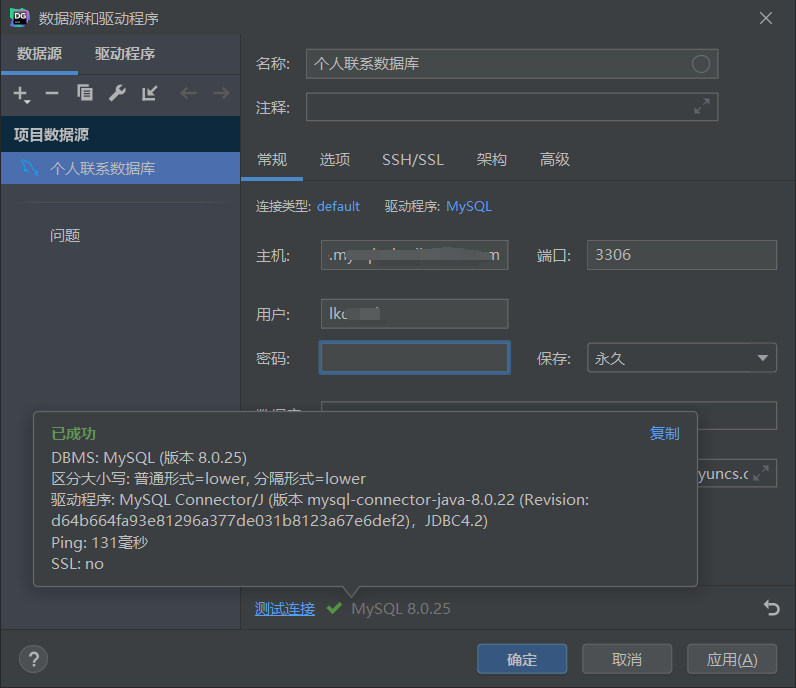Click the DataGrip logo in title bar
This screenshot has width=796, height=688.
pos(20,18)
